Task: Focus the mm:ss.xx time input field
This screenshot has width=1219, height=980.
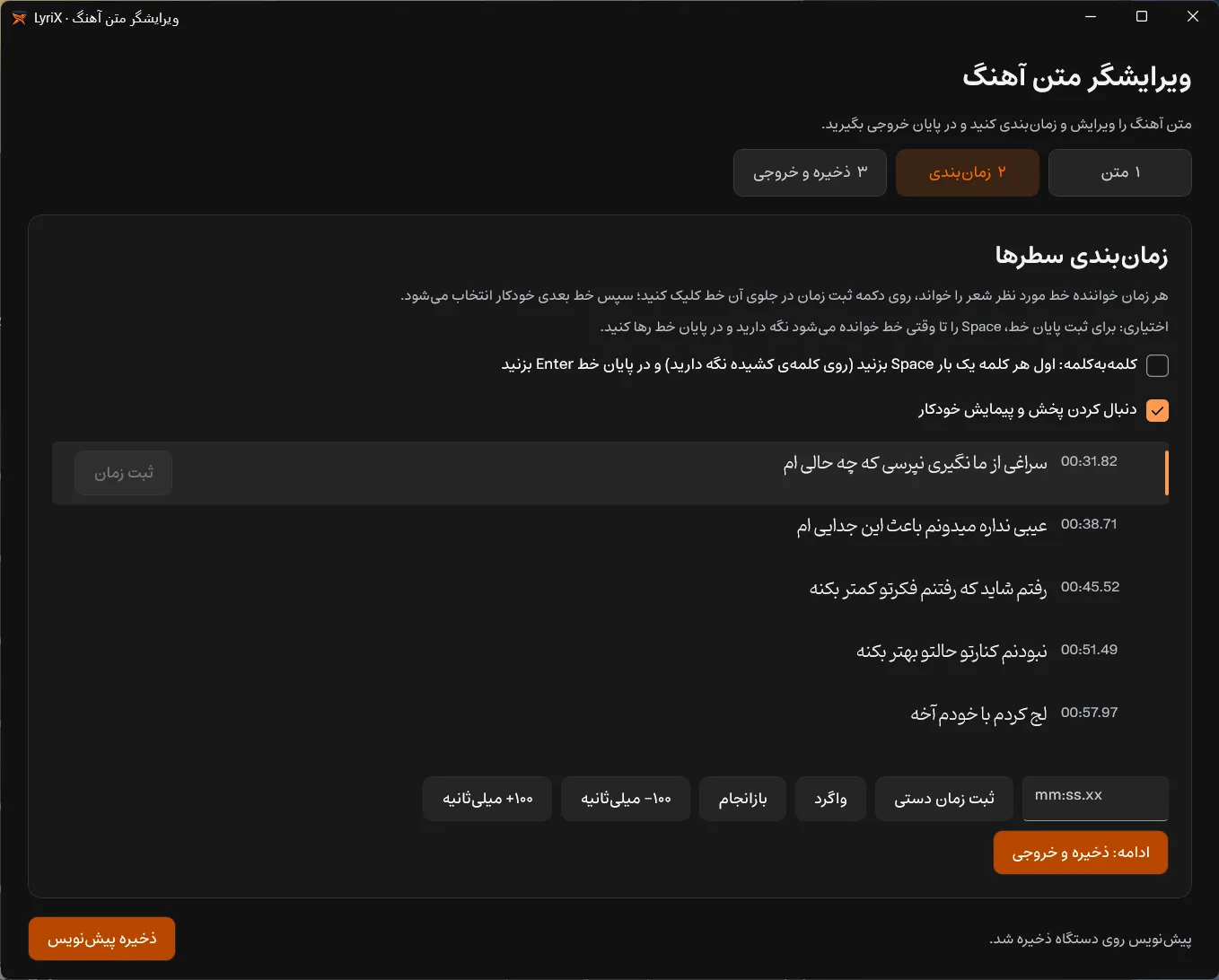Action: (x=1095, y=798)
